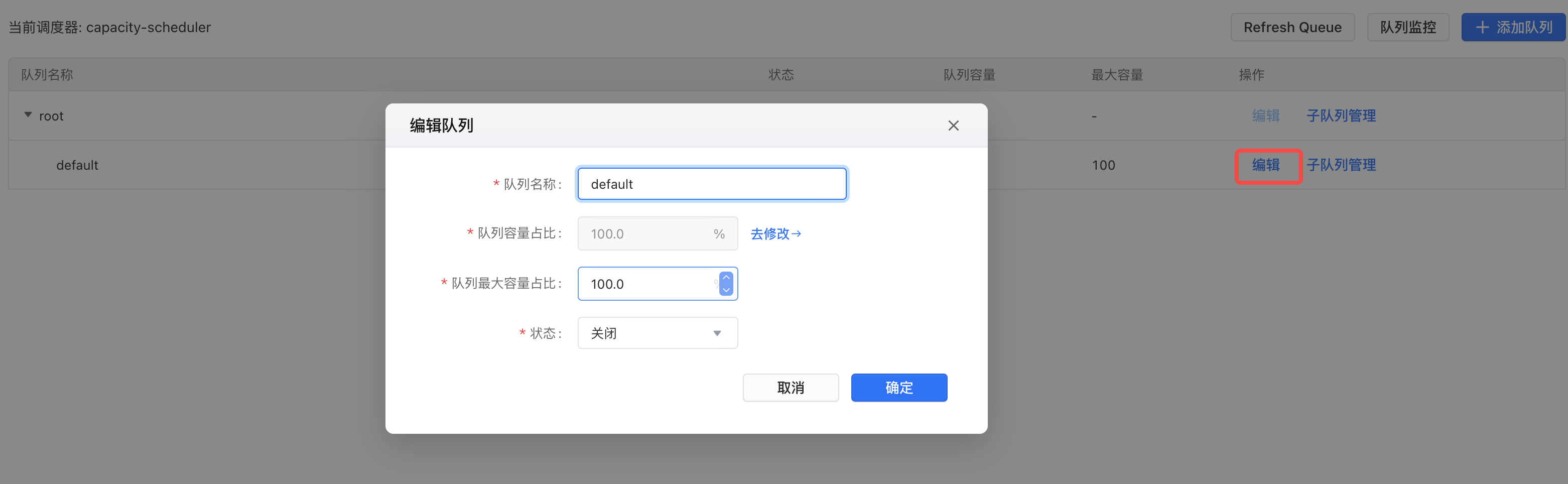This screenshot has height=484, width=1568.
Task: Select the root queue name text
Action: pos(51,115)
